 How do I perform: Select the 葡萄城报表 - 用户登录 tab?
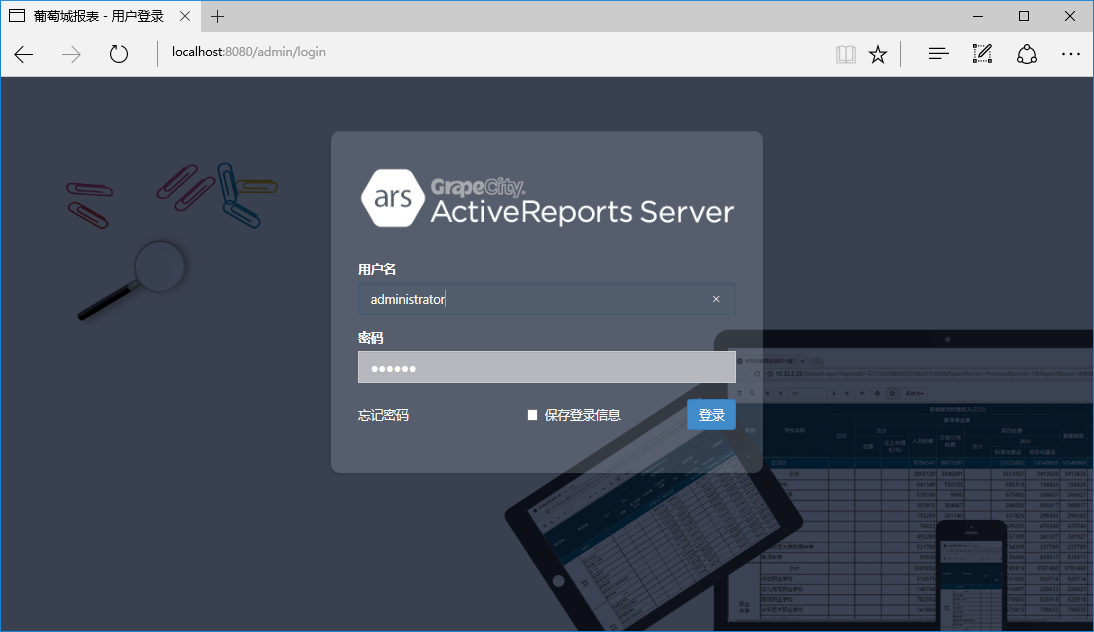point(95,16)
